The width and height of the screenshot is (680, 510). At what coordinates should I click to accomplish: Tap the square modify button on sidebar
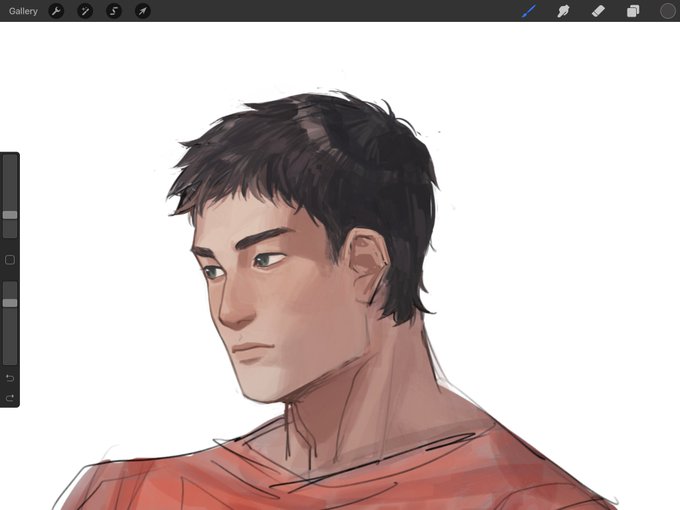10,260
